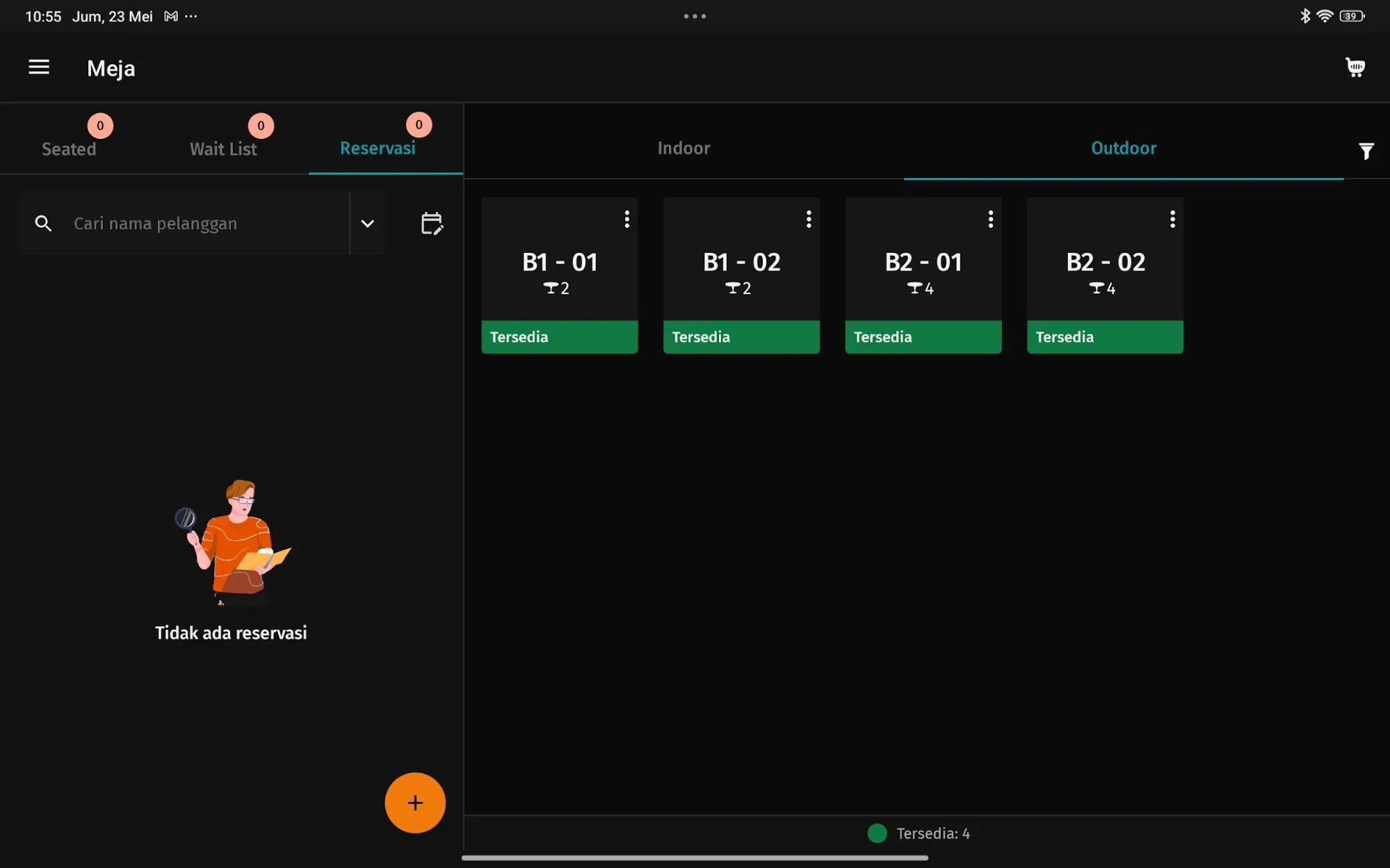Image resolution: width=1390 pixels, height=868 pixels.
Task: Click the Wait List count badge
Action: [261, 126]
